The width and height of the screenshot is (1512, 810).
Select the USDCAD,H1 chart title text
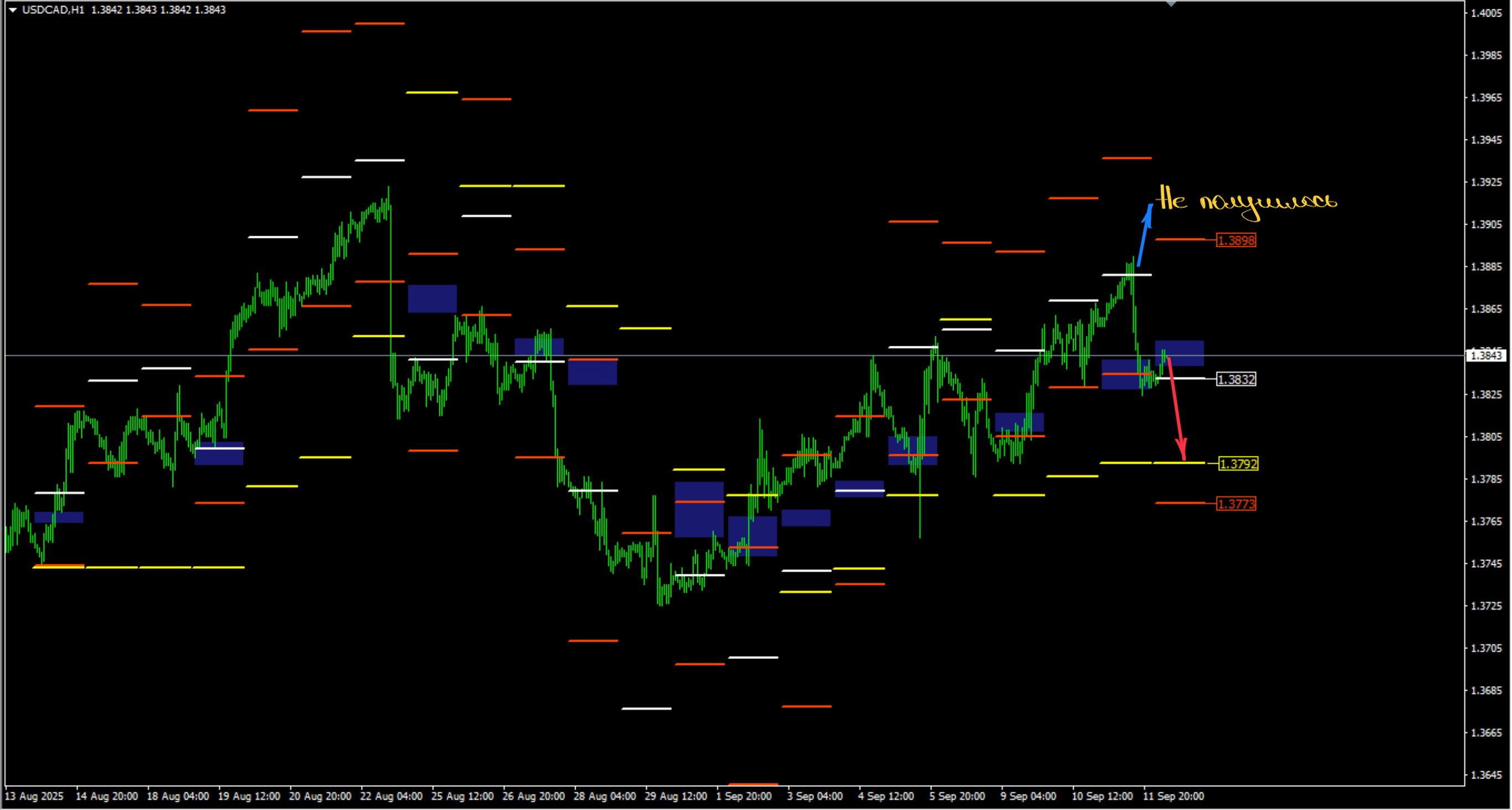coord(54,9)
